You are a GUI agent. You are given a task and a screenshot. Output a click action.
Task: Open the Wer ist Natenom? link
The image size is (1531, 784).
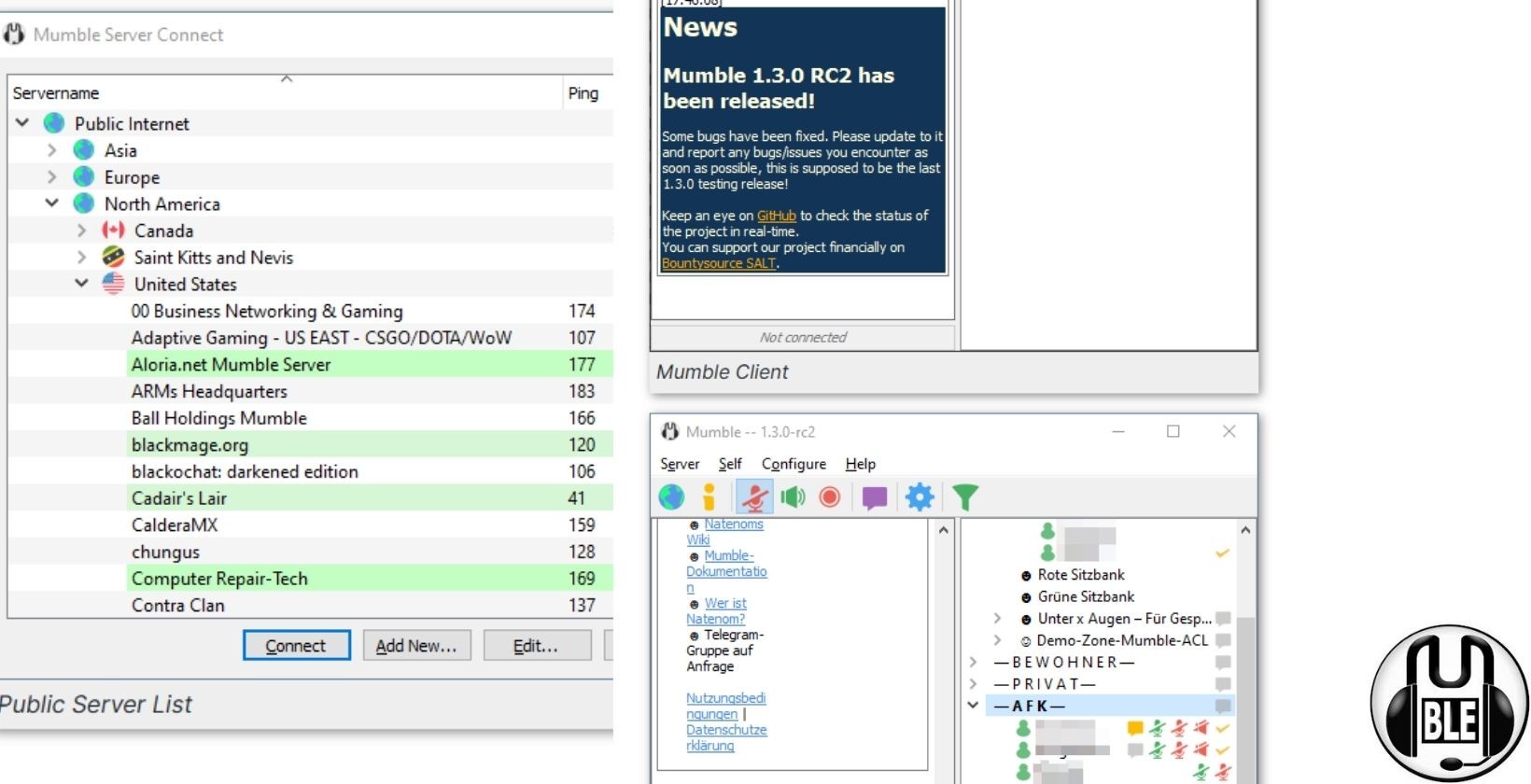(x=716, y=611)
